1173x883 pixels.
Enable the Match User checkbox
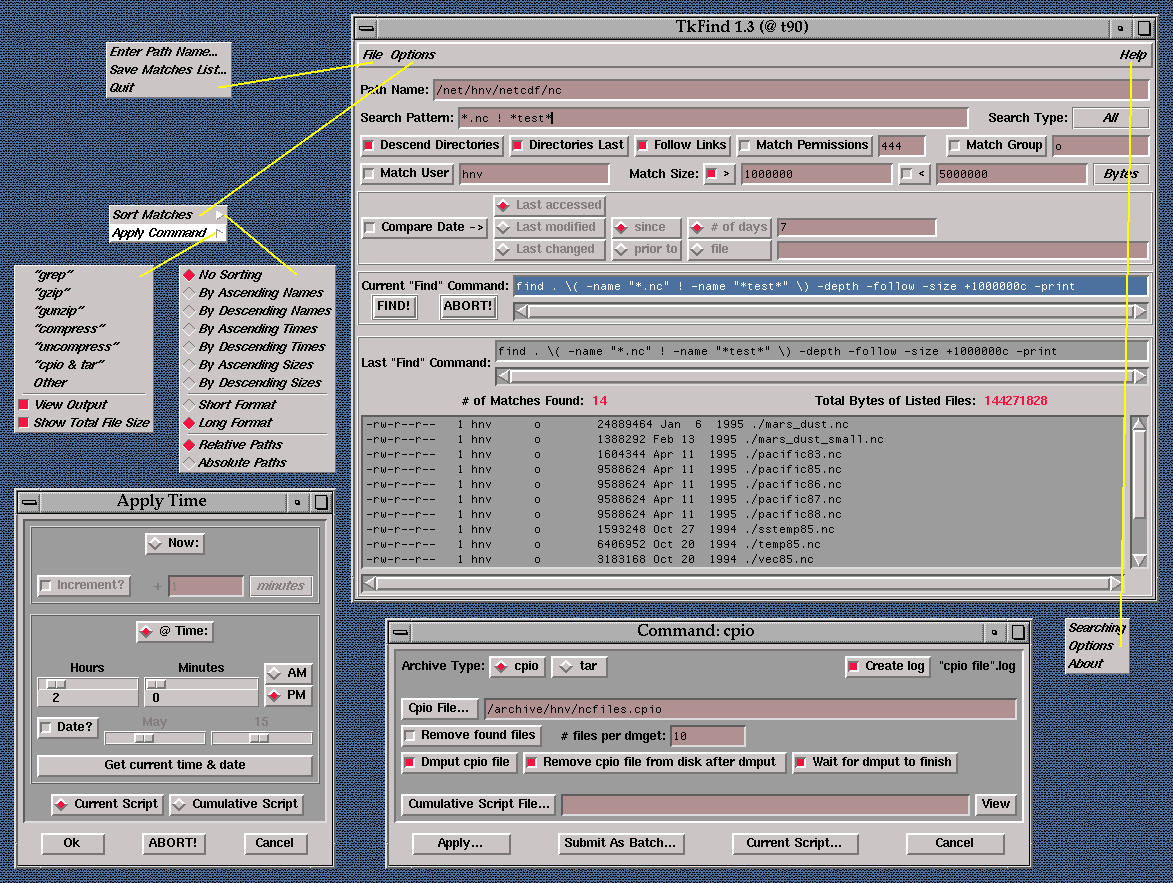405,174
